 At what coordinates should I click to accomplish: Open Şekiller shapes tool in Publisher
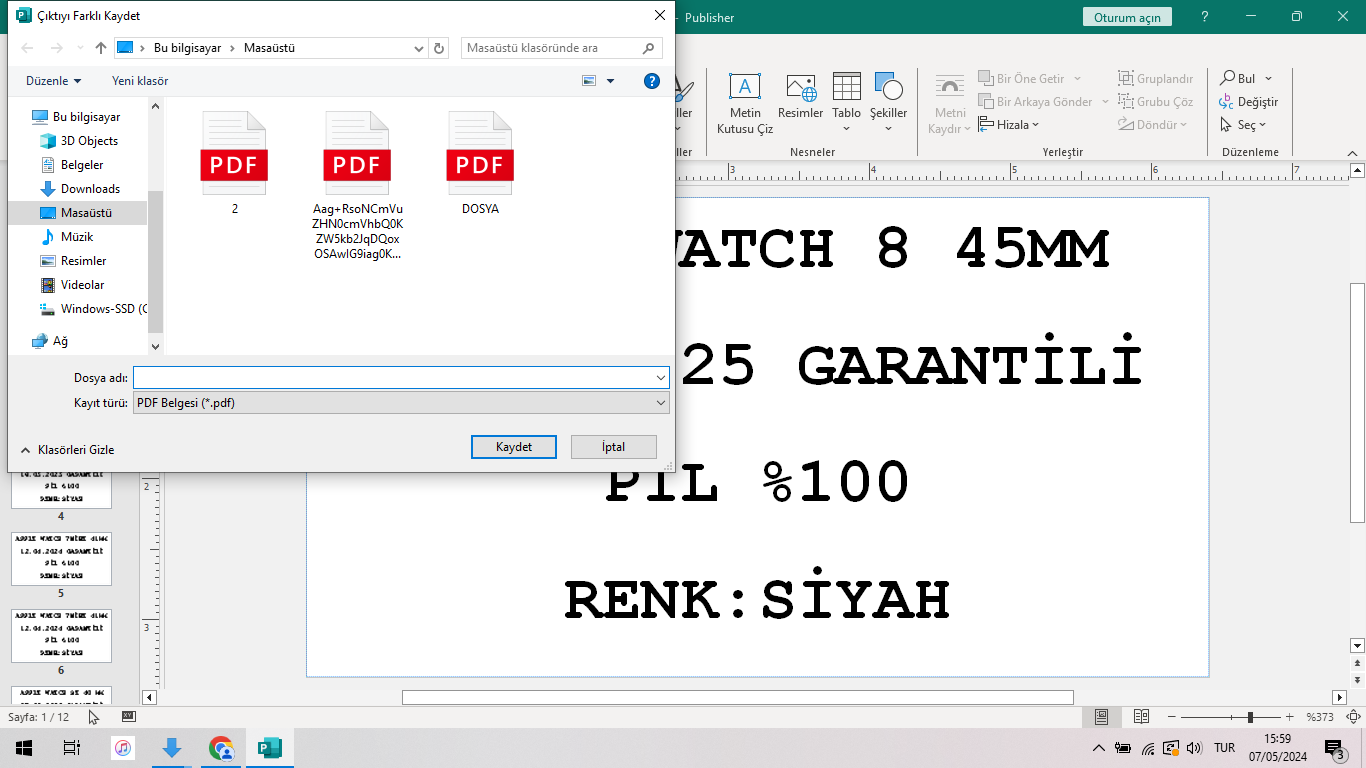888,103
